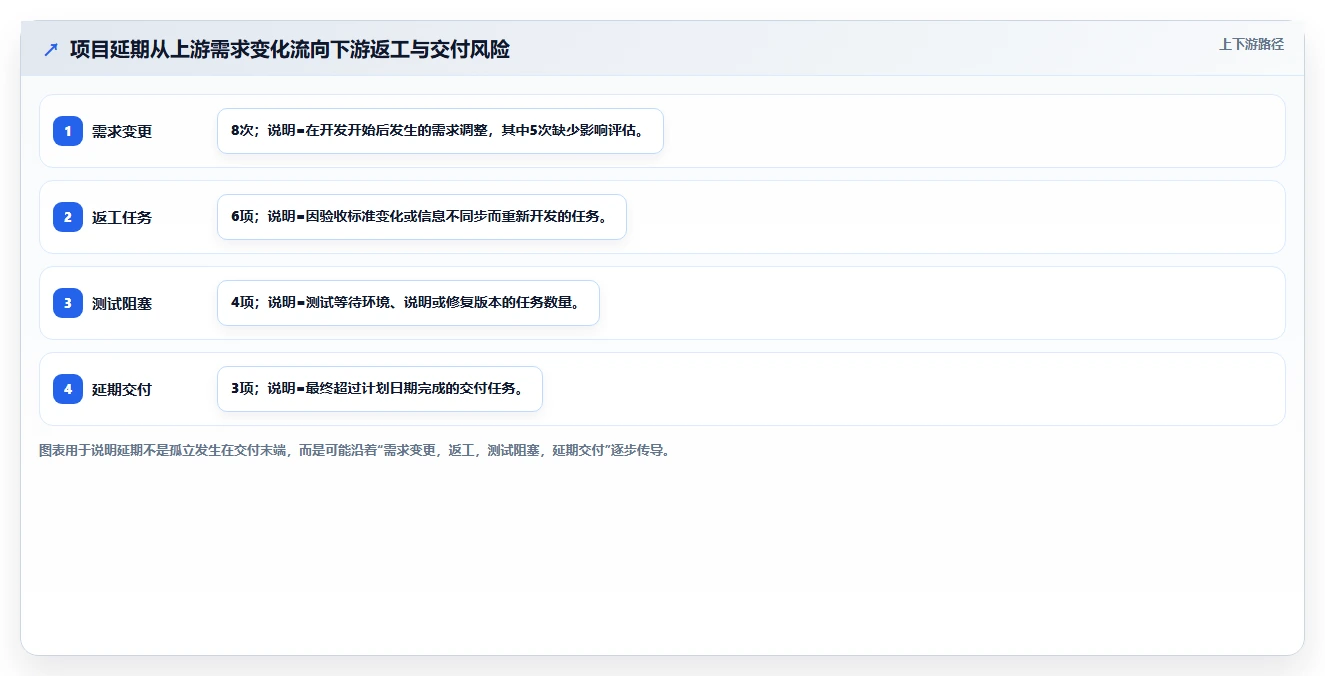Click the 4项 test blocking description box
Image resolution: width=1325 pixels, height=676 pixels.
pos(408,303)
